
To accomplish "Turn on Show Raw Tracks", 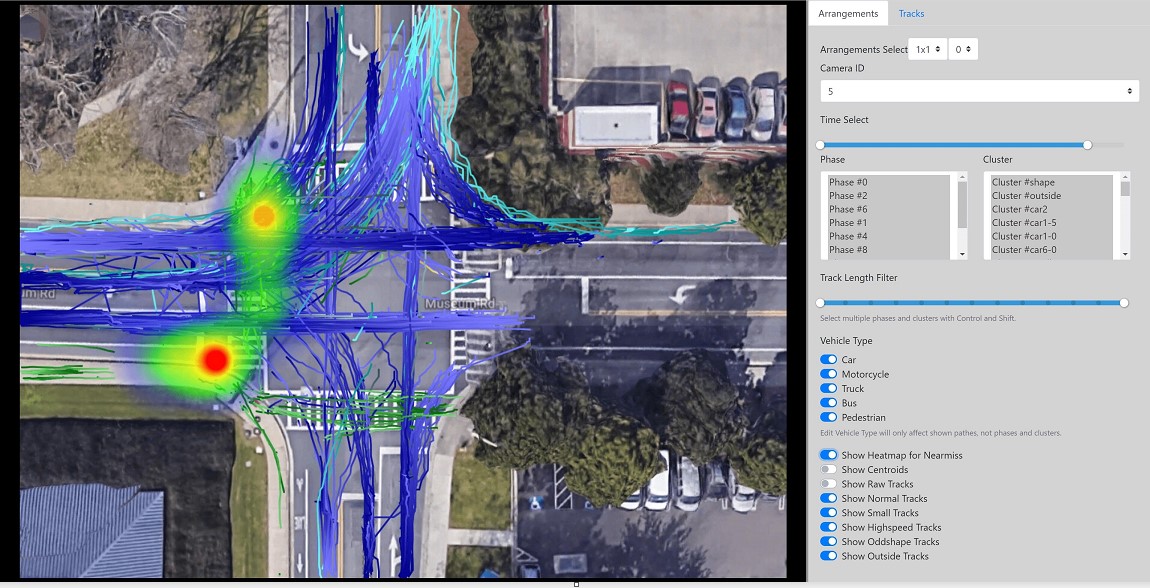I will tap(828, 484).
